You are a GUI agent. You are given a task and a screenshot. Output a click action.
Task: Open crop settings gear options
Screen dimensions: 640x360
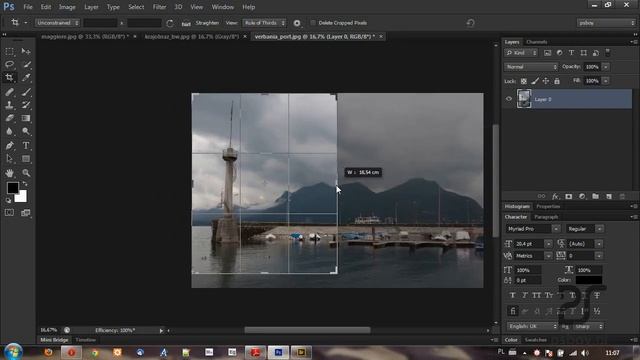pos(297,23)
